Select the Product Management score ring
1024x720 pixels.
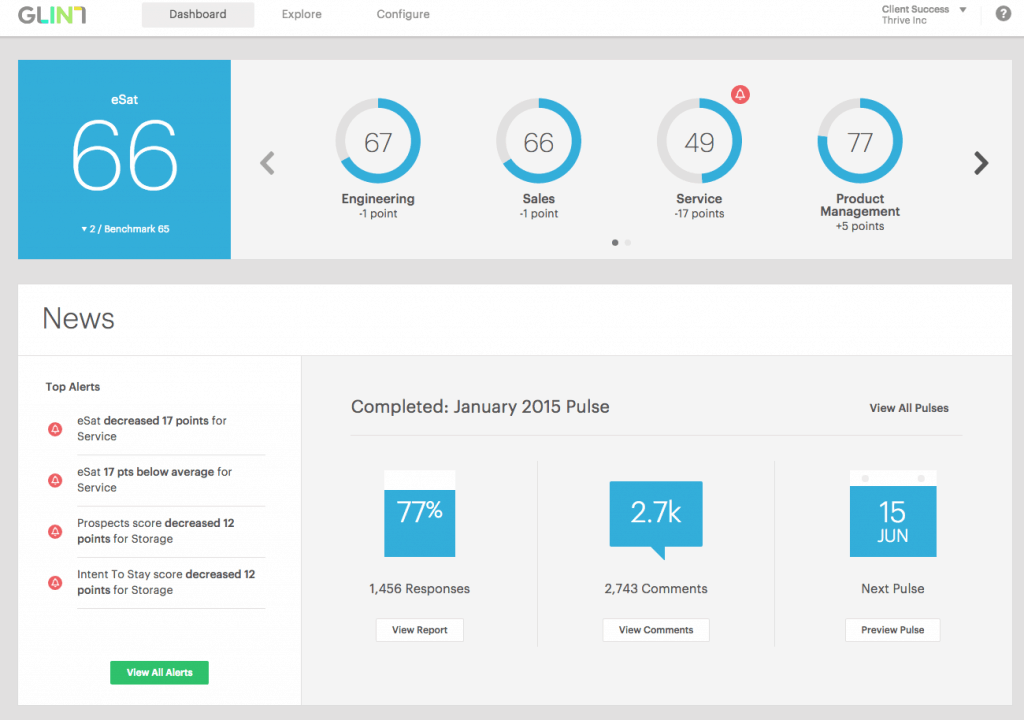(x=860, y=140)
